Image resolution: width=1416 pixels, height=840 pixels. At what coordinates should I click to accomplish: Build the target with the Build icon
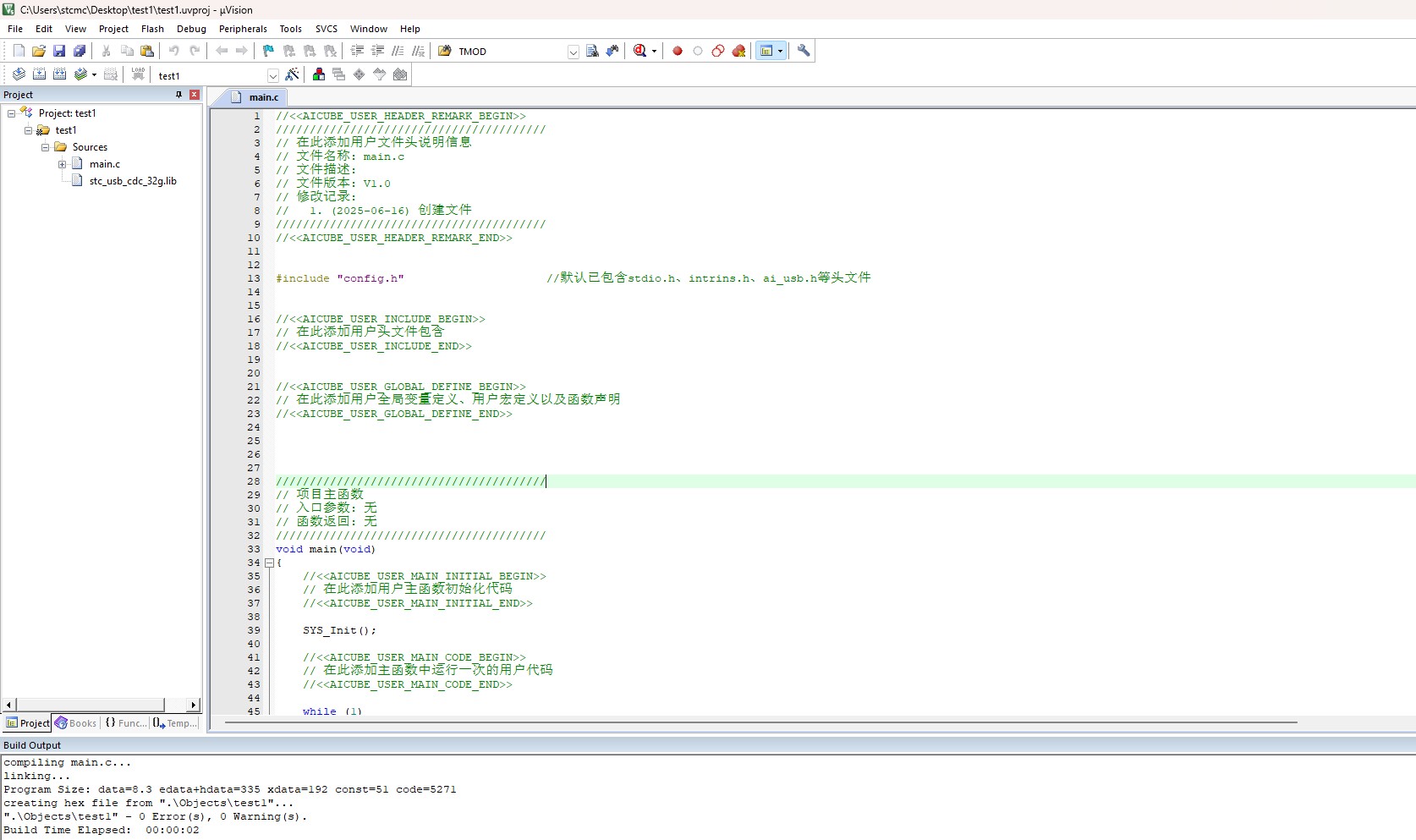(39, 74)
